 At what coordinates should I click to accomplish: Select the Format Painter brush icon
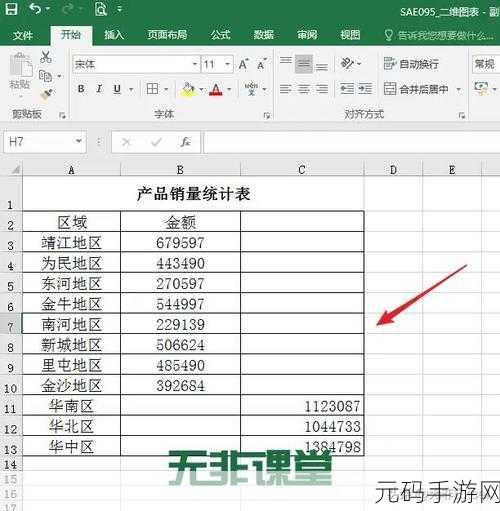pyautogui.click(x=46, y=95)
